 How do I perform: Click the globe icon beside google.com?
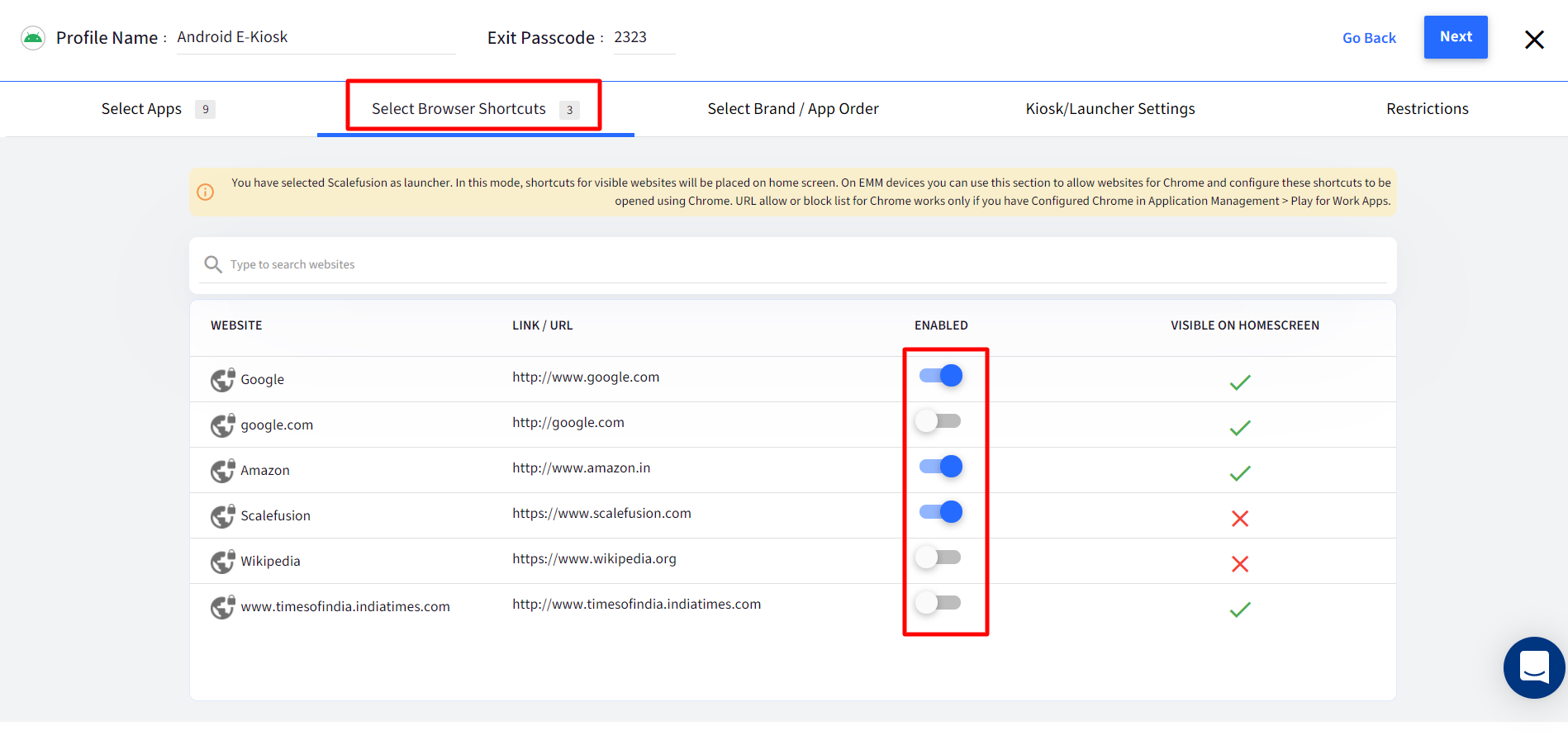tap(222, 425)
